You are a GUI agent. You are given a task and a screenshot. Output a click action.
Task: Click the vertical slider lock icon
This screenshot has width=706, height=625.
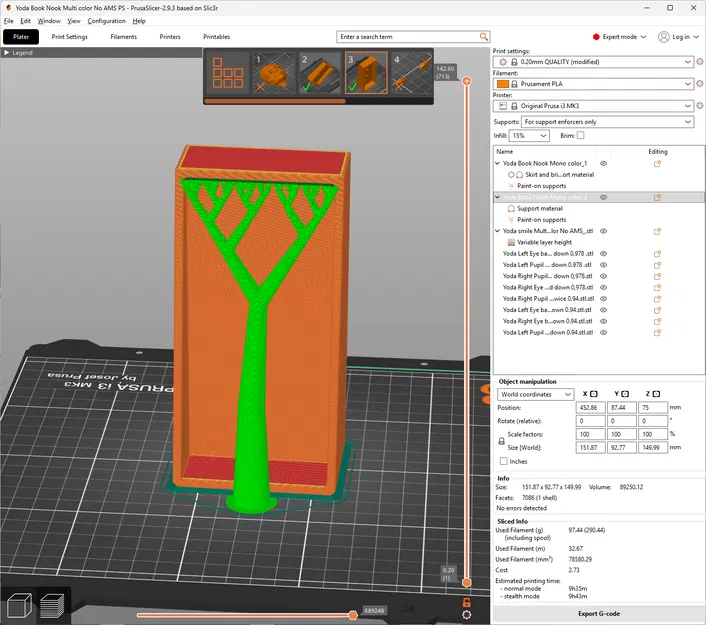click(x=467, y=602)
